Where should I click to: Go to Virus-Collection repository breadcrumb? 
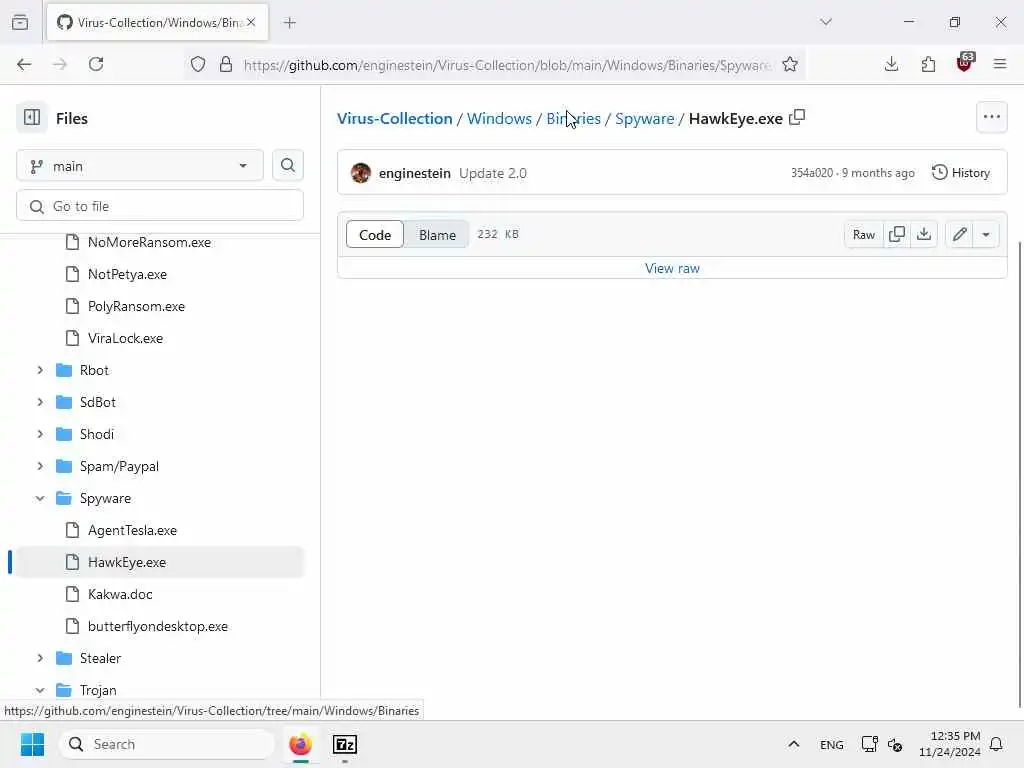pos(394,118)
